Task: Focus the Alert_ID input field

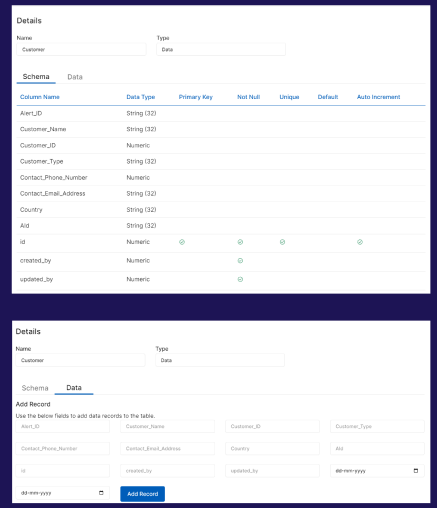Action: pos(63,426)
